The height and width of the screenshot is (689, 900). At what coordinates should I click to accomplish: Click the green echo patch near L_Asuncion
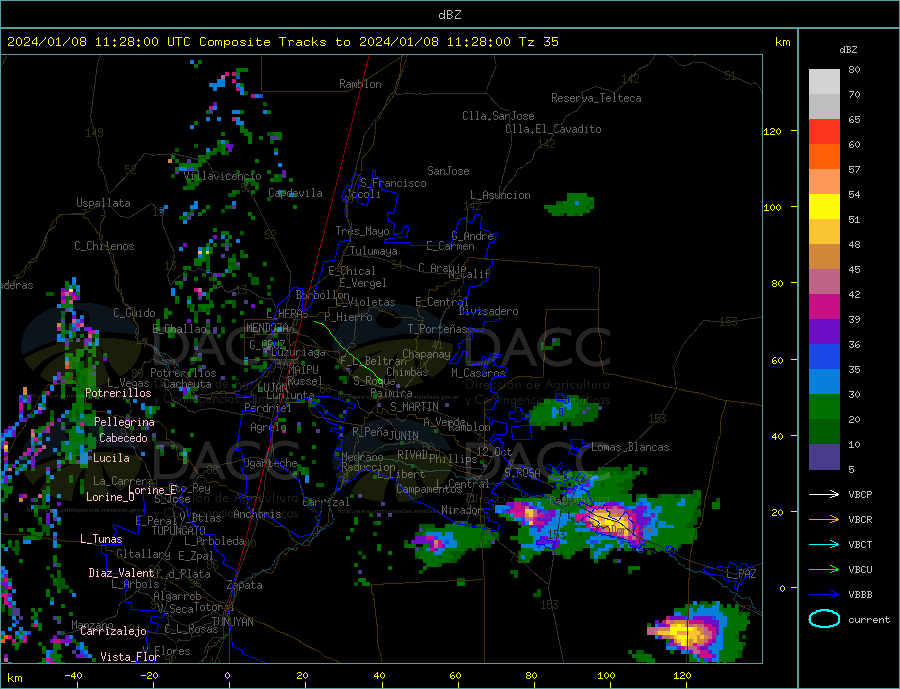pyautogui.click(x=570, y=205)
